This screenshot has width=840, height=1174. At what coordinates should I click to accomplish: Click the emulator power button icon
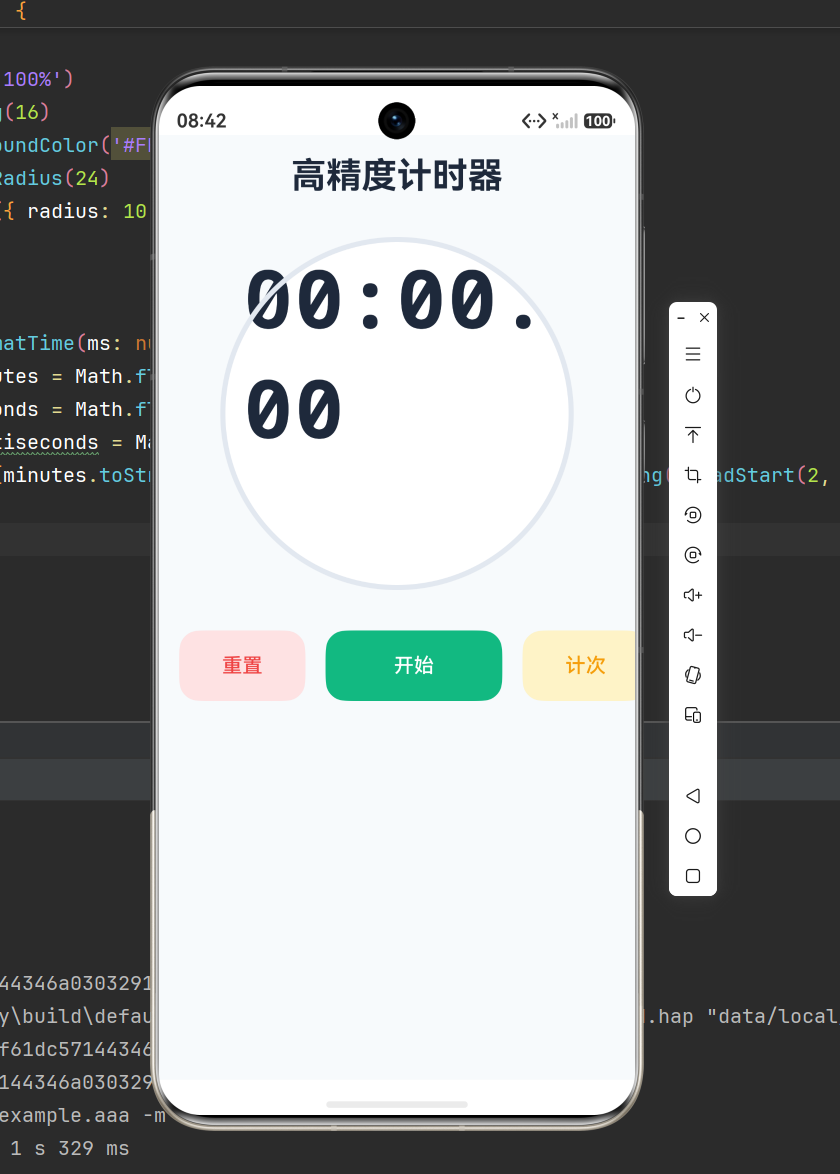[693, 395]
